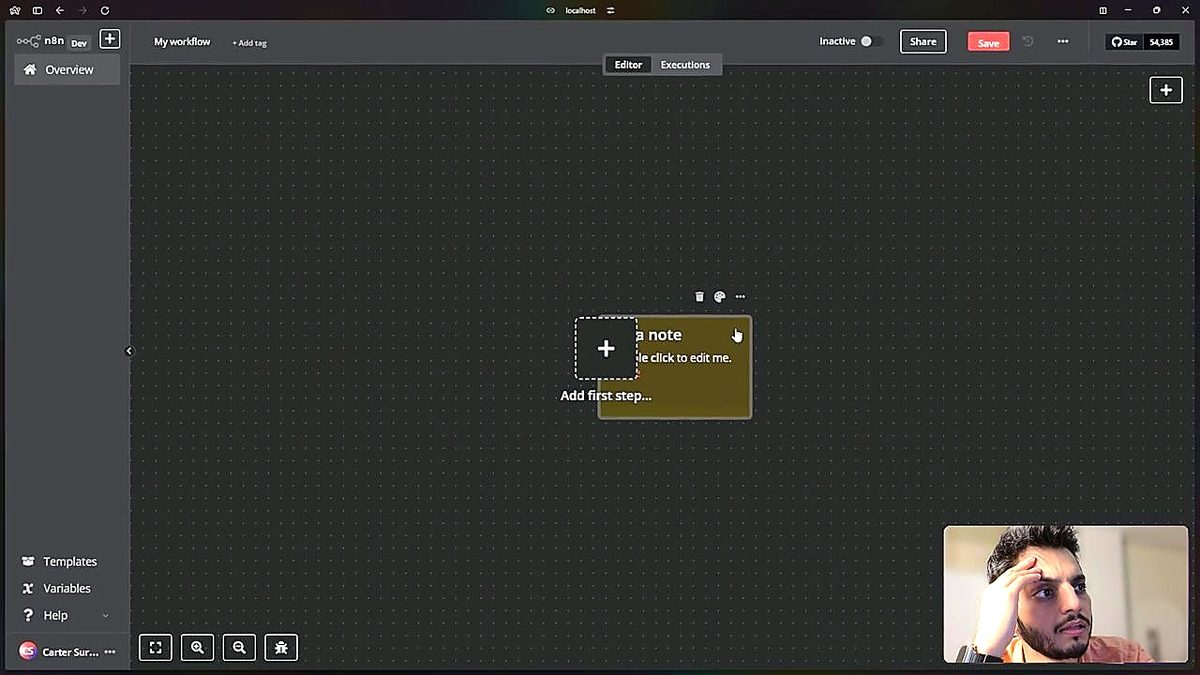The height and width of the screenshot is (675, 1200).
Task: Toggle the Inactive workflow switch
Action: click(x=871, y=41)
